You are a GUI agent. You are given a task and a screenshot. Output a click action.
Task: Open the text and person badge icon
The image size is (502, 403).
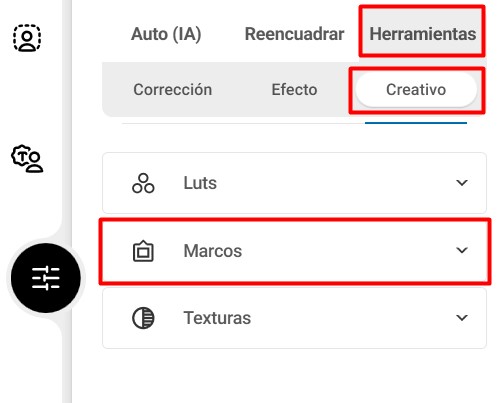pyautogui.click(x=27, y=159)
